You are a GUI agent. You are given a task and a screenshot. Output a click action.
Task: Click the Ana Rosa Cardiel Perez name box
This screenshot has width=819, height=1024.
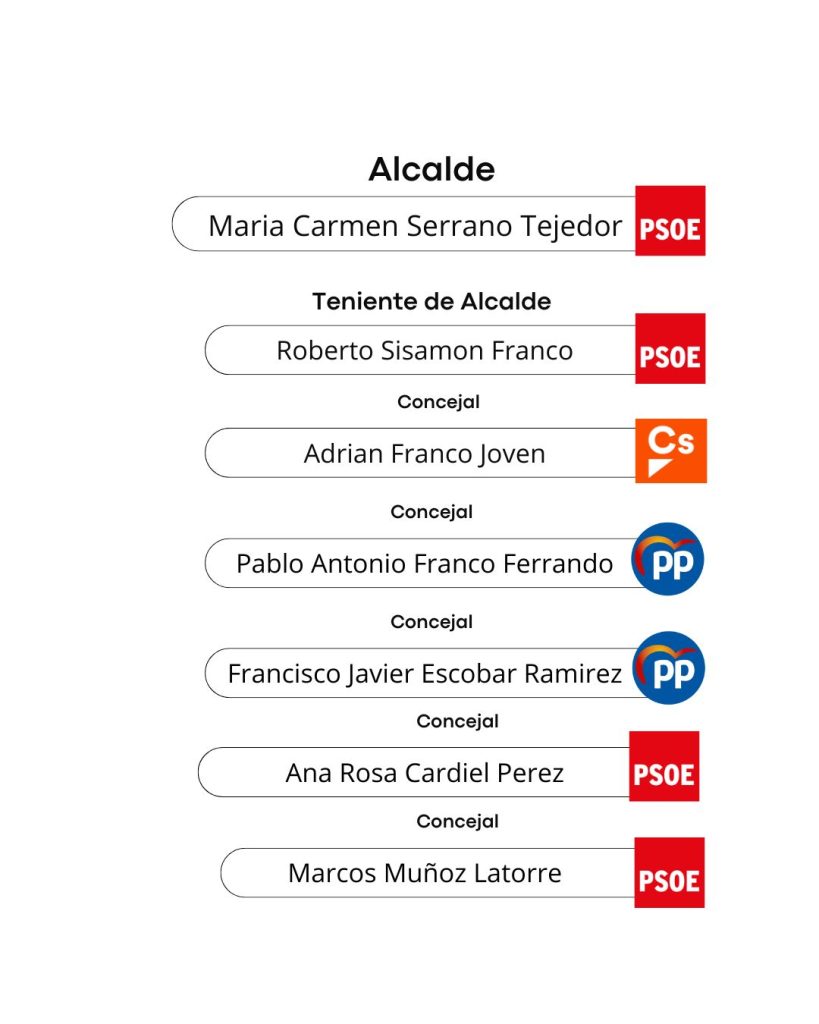424,773
